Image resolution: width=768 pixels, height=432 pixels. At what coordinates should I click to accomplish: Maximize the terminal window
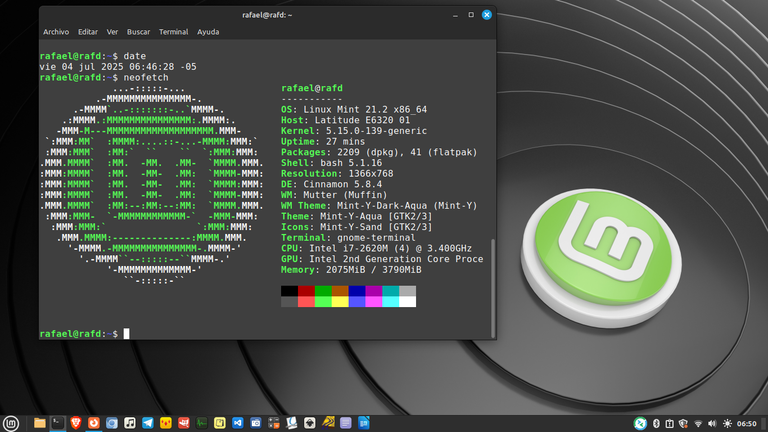coord(471,15)
